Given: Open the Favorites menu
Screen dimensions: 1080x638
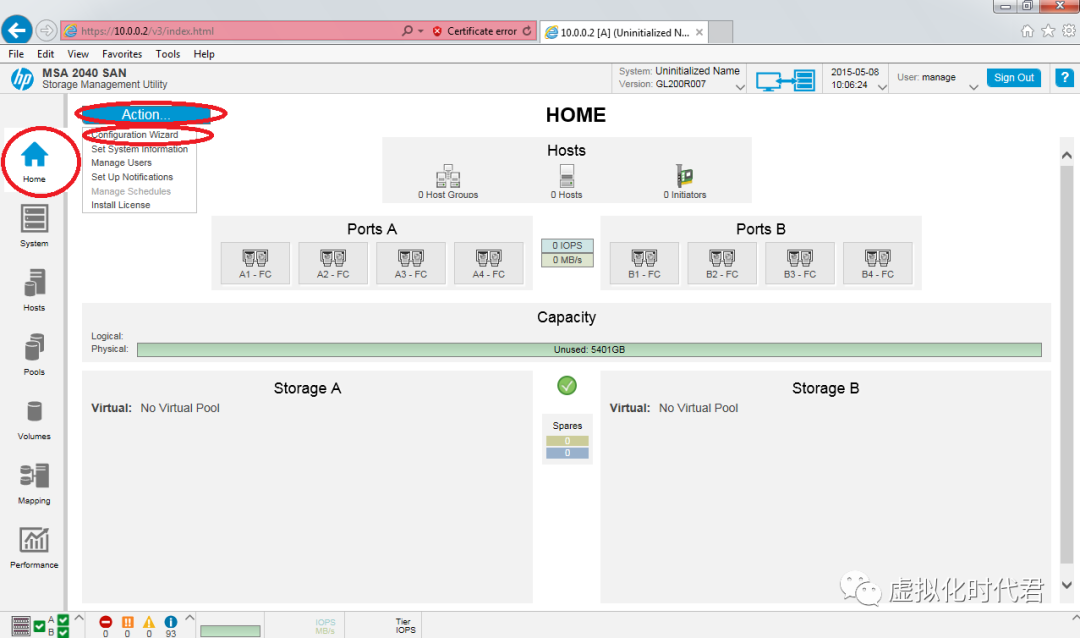Looking at the screenshot, I should click(122, 54).
